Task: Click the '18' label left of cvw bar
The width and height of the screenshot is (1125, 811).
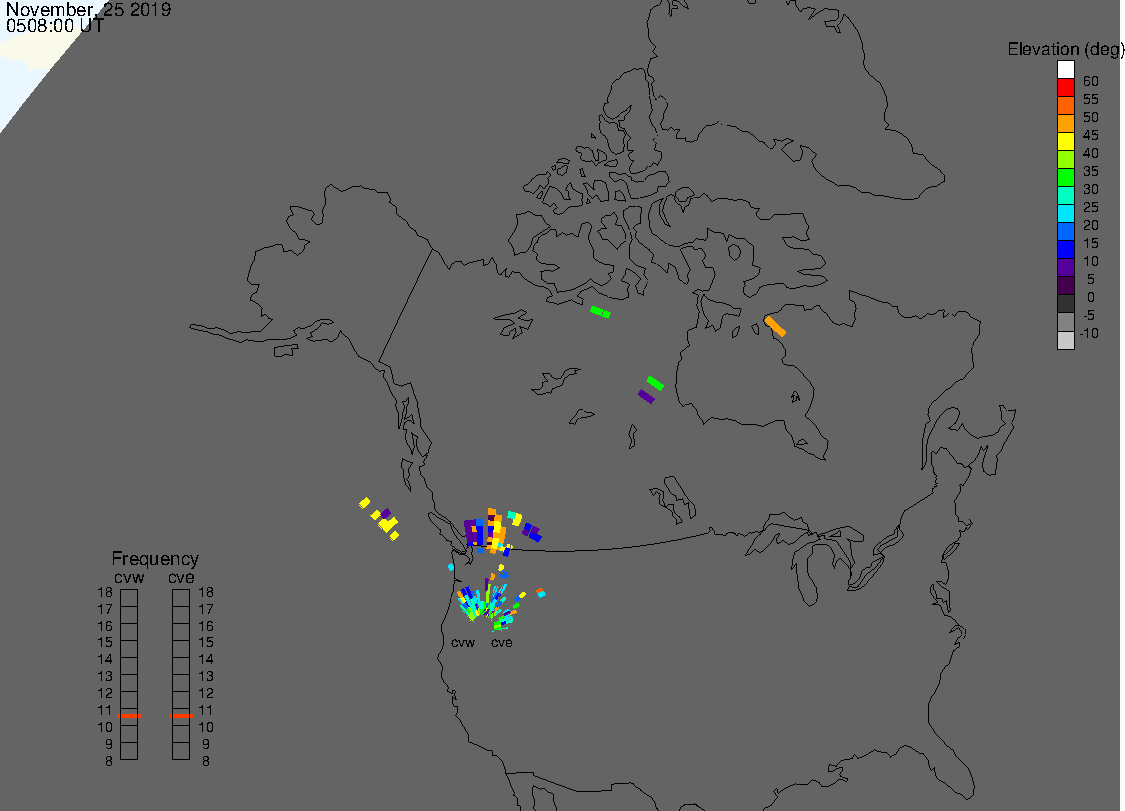Action: click(x=105, y=592)
